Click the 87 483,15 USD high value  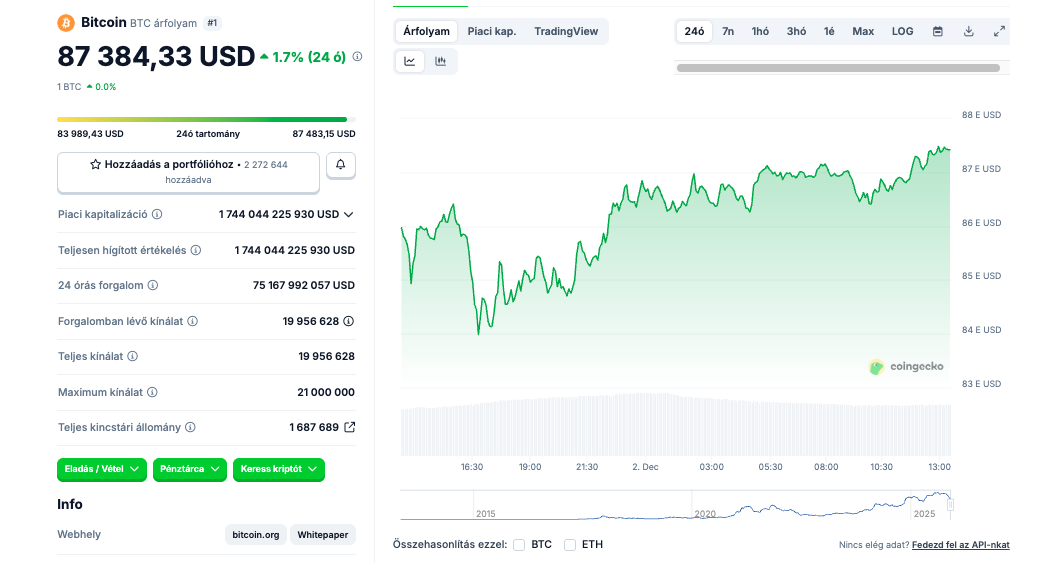click(x=324, y=134)
